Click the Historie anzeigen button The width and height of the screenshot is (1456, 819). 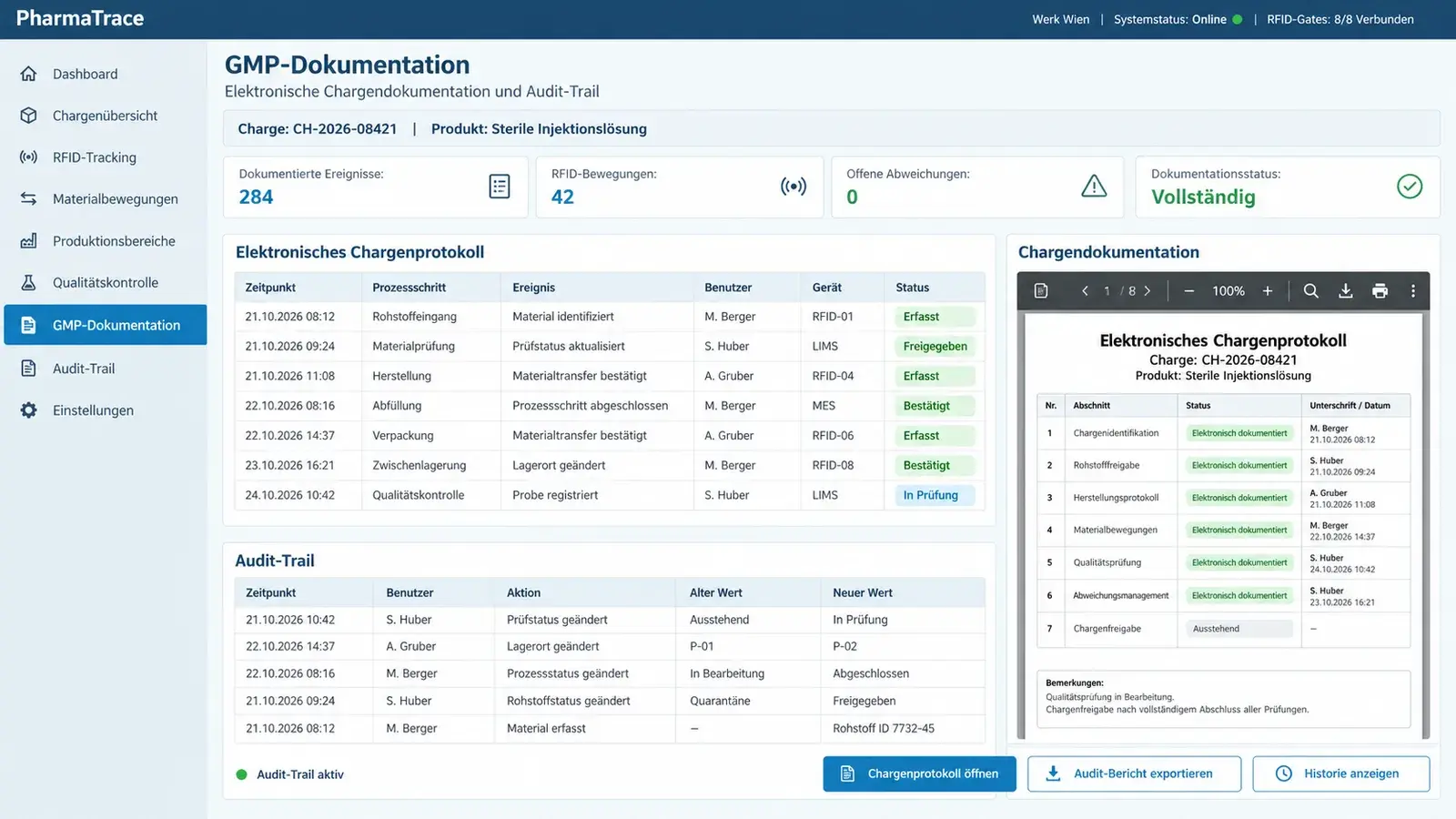[x=1341, y=773]
